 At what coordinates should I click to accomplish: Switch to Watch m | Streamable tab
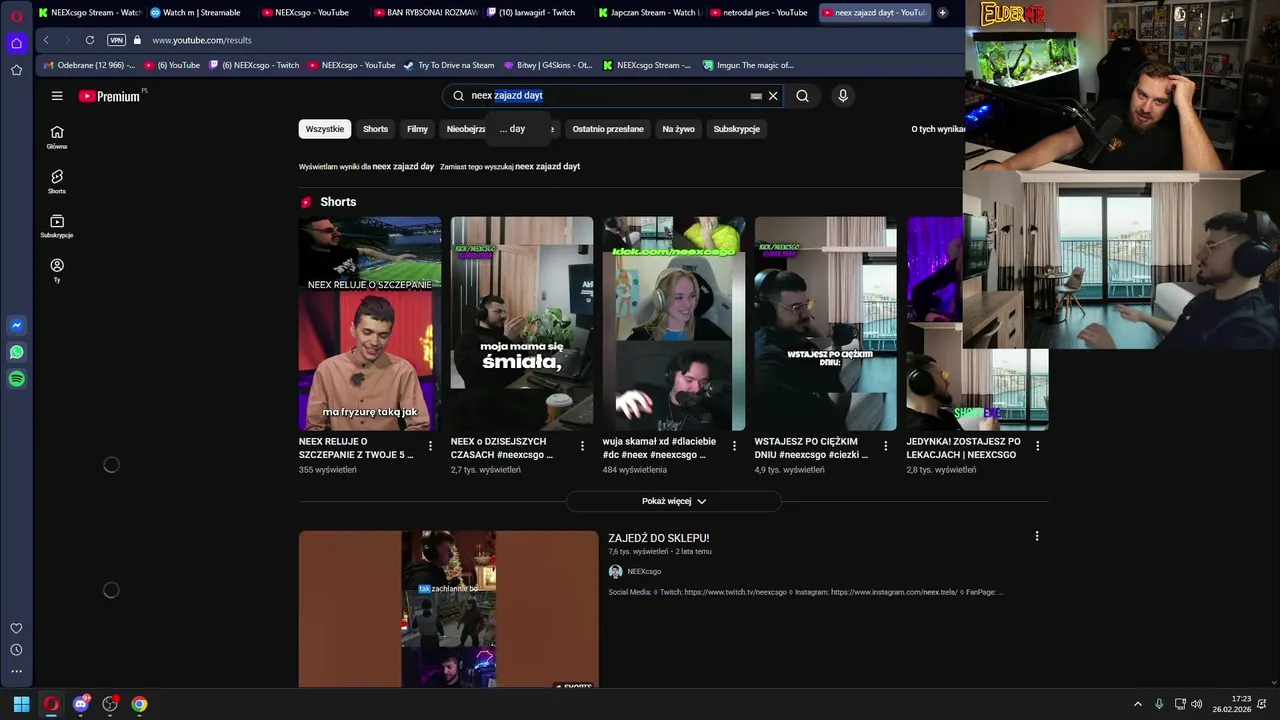(199, 12)
